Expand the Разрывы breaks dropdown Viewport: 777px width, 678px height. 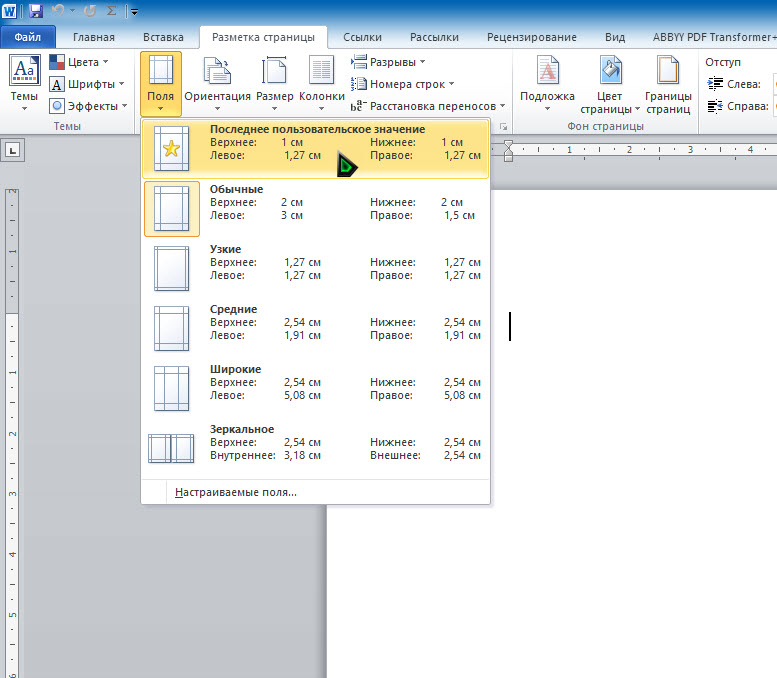pyautogui.click(x=388, y=62)
